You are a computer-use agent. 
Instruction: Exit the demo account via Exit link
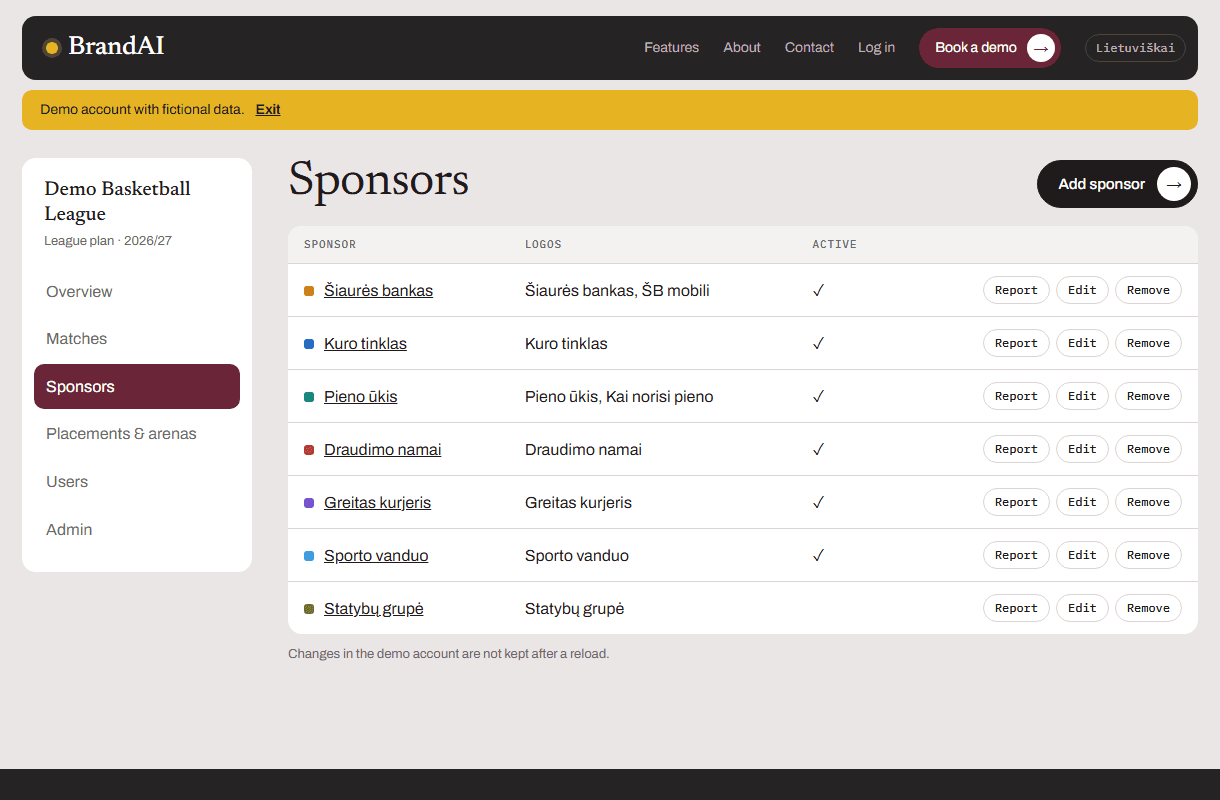pyautogui.click(x=268, y=109)
